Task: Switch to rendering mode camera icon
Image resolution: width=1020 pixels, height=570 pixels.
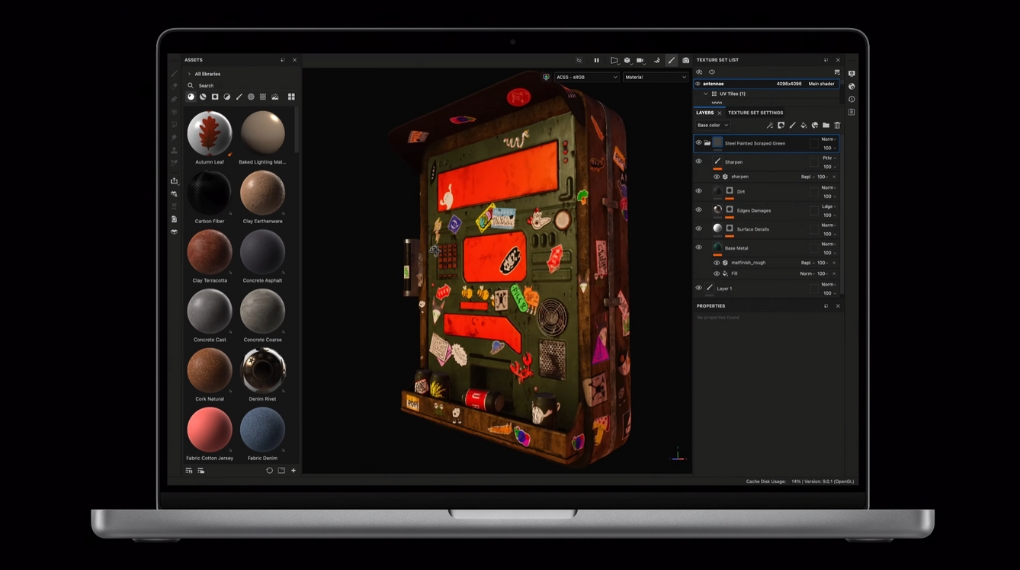Action: click(x=685, y=60)
